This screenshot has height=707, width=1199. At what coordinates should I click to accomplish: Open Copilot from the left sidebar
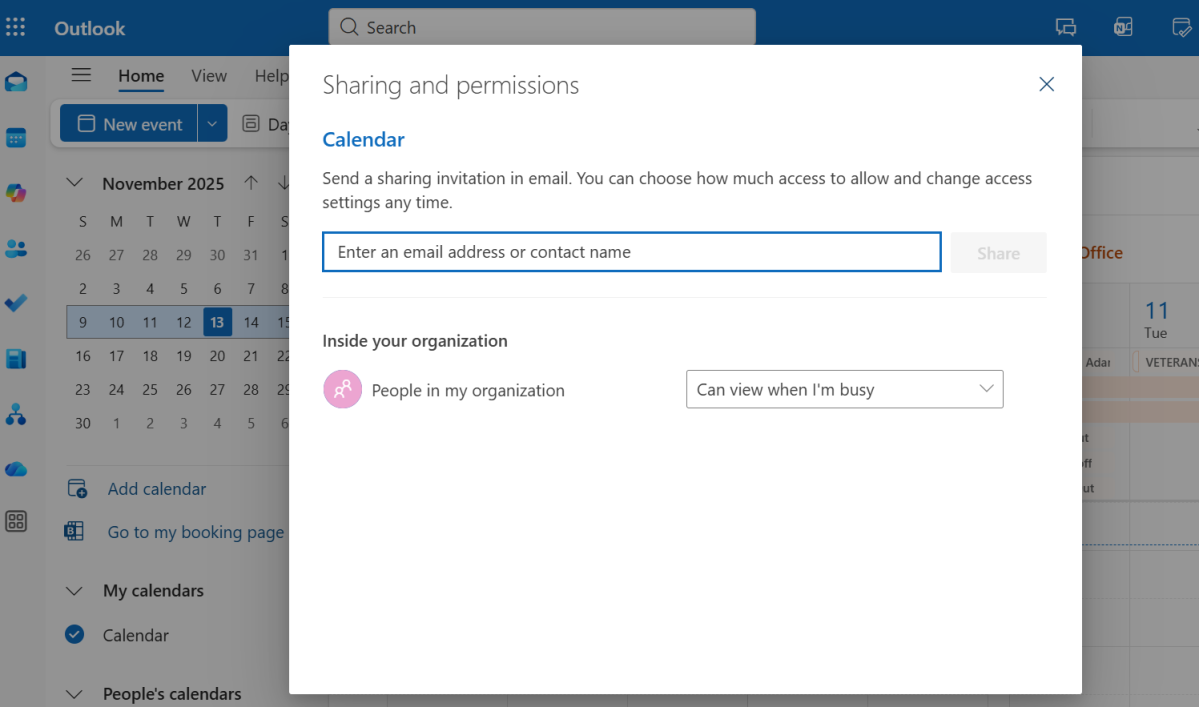tap(16, 193)
